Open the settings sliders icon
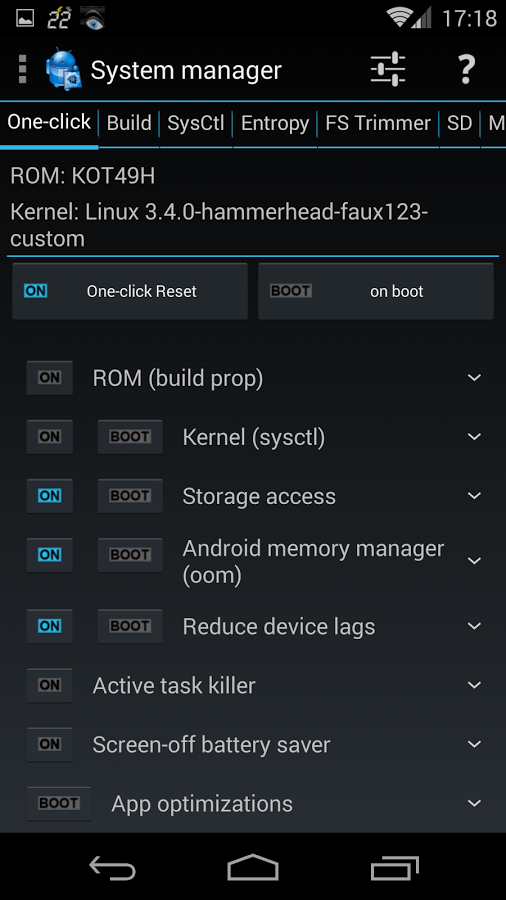 [x=388, y=69]
